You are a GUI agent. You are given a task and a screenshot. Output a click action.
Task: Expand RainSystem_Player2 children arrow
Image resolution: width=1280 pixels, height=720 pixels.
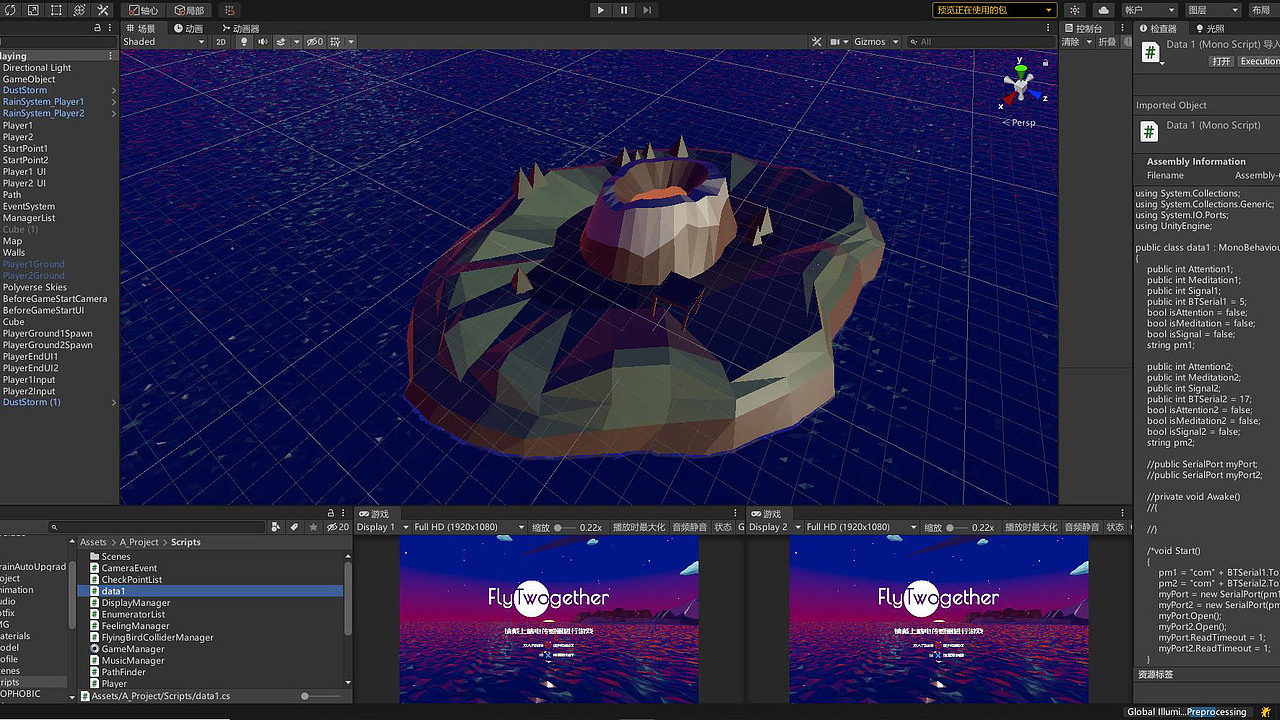coord(114,114)
